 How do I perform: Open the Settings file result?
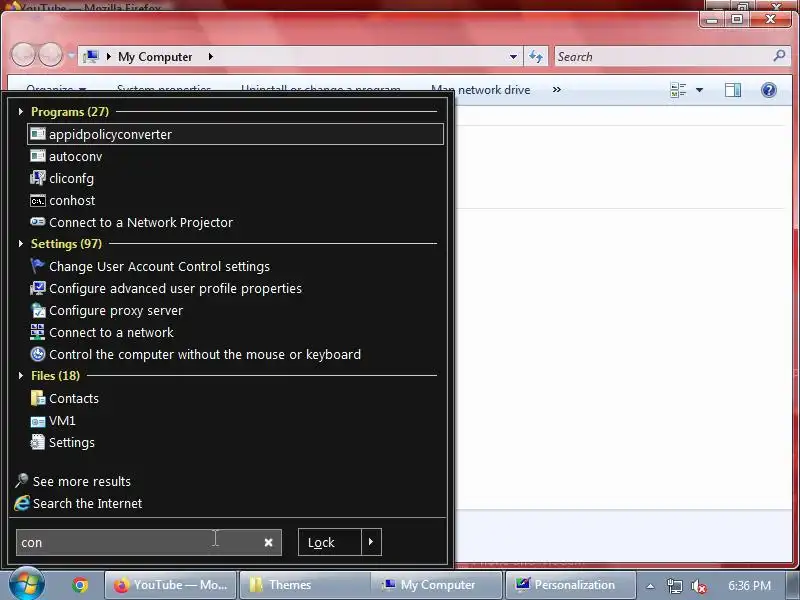71,443
